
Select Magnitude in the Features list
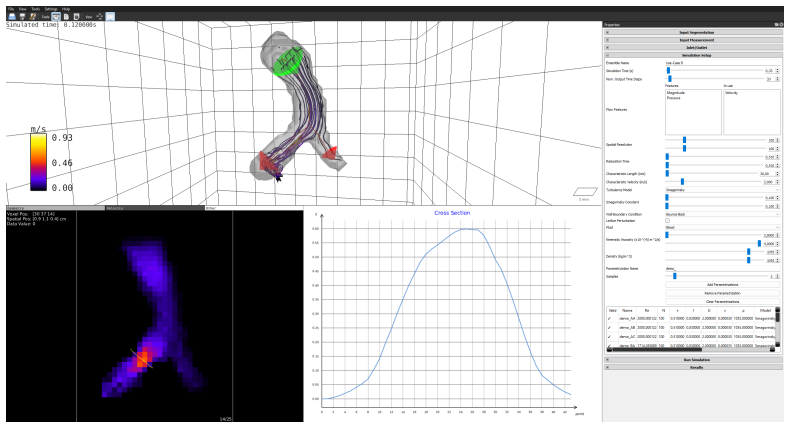pyautogui.click(x=676, y=93)
